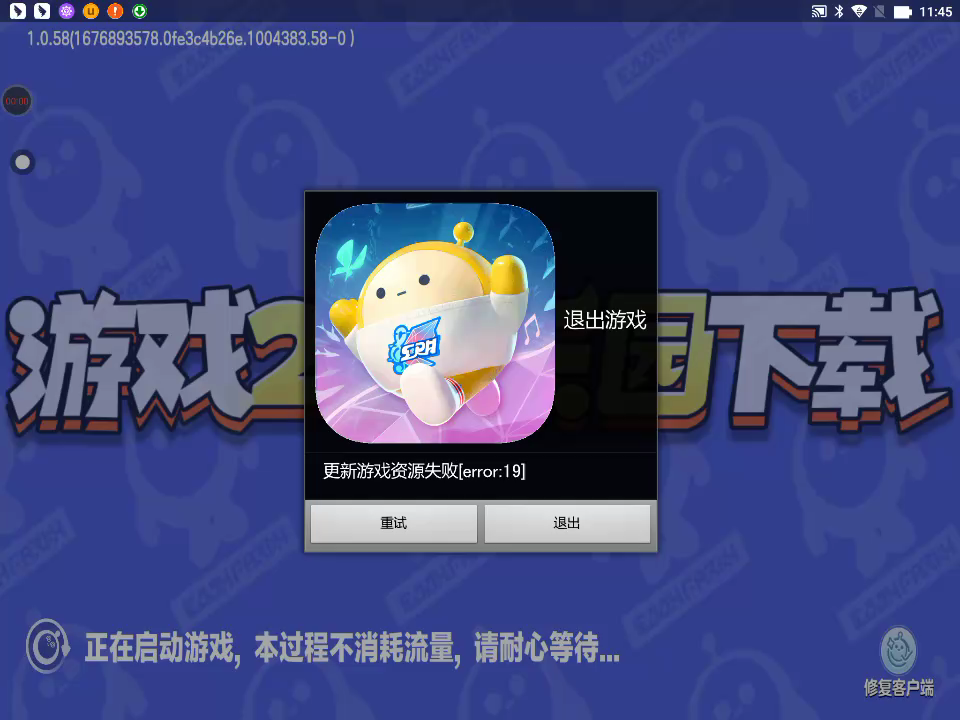Tap the recording timer floating circle
Image resolution: width=960 pixels, height=720 pixels.
coord(16,101)
